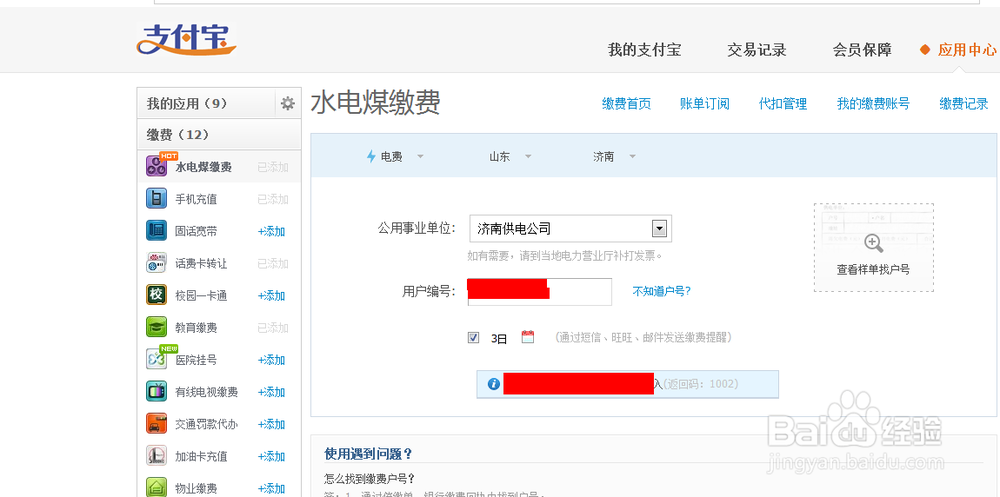This screenshot has height=497, width=1000.
Task: Open the 济南供电公司 utility combo box
Action: pos(570,228)
